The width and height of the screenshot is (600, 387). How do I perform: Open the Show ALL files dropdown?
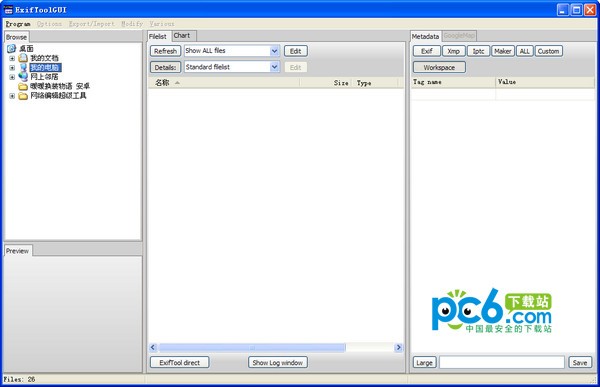click(274, 51)
